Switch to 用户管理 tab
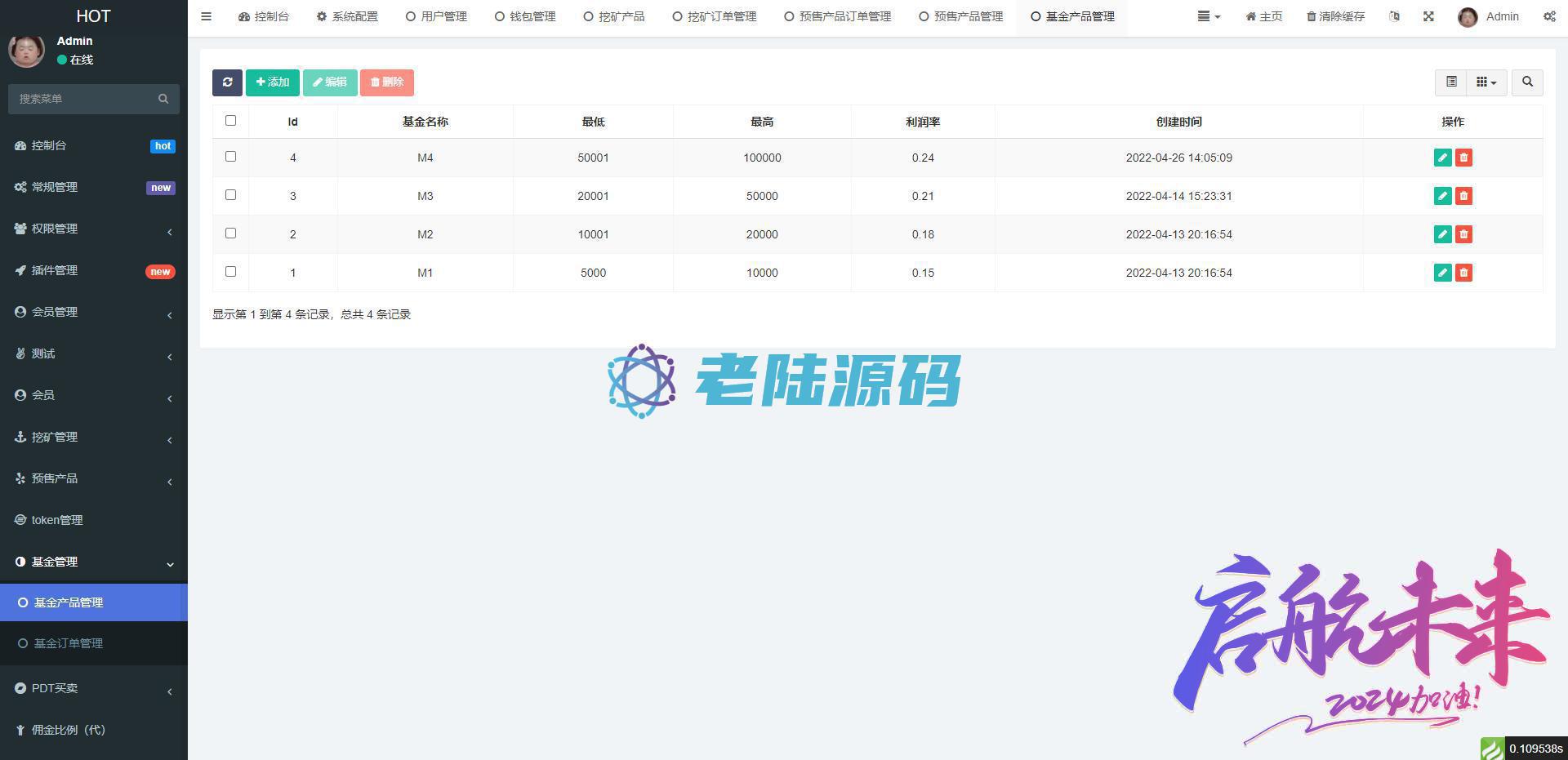 tap(436, 16)
